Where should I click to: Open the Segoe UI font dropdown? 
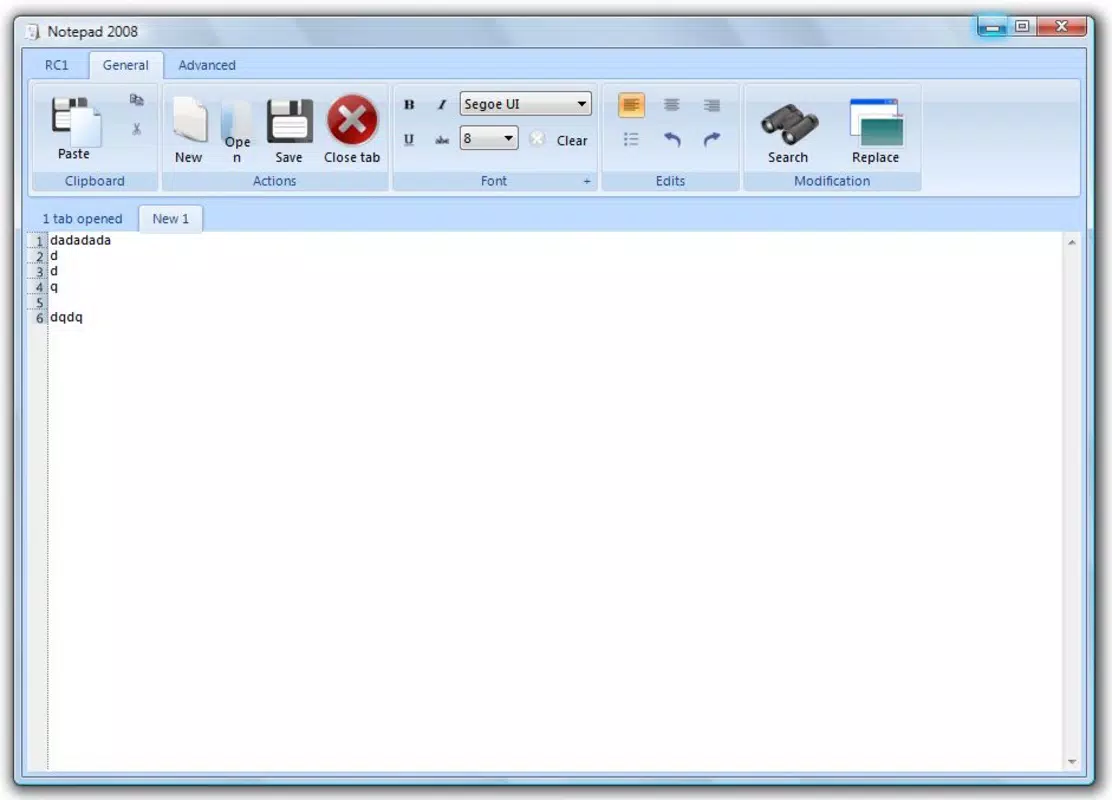pos(526,104)
